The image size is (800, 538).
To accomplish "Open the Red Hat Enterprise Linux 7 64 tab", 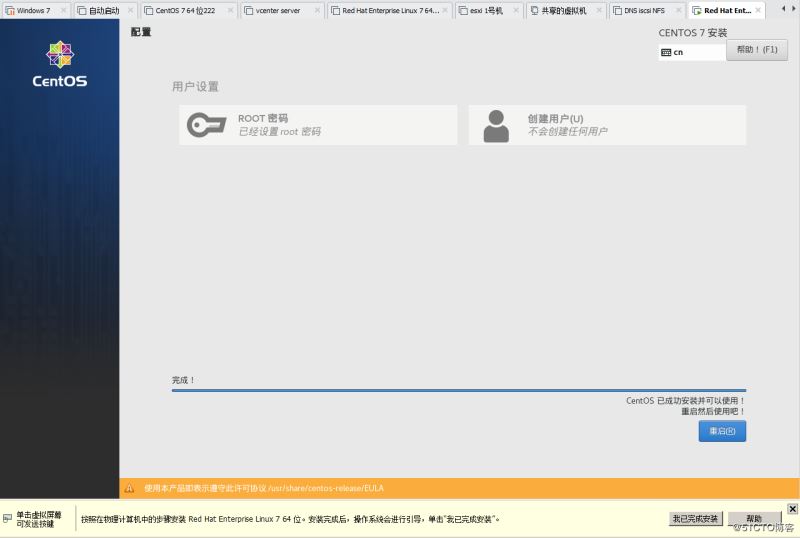I will [390, 10].
